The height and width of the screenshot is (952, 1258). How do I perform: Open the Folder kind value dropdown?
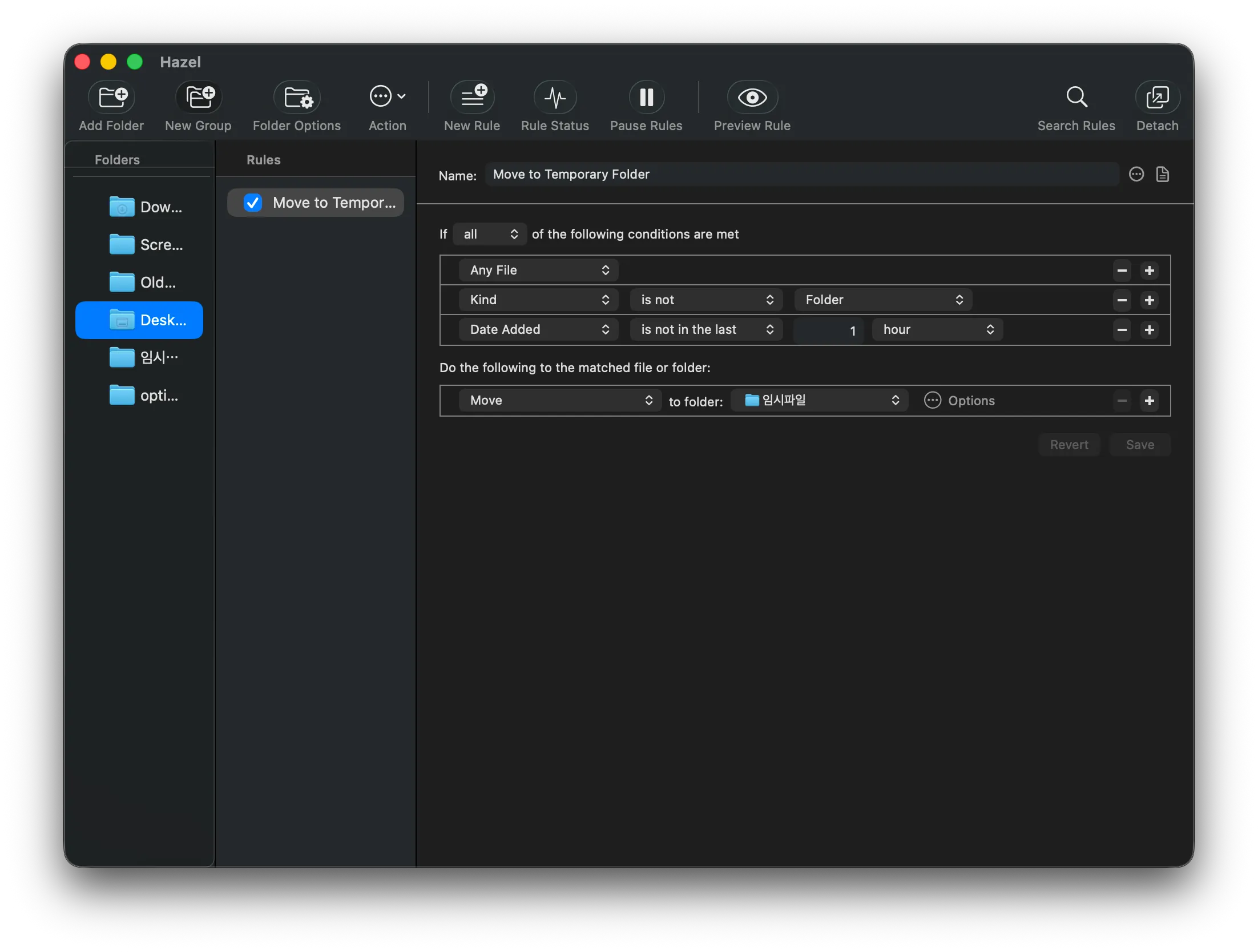tap(883, 300)
